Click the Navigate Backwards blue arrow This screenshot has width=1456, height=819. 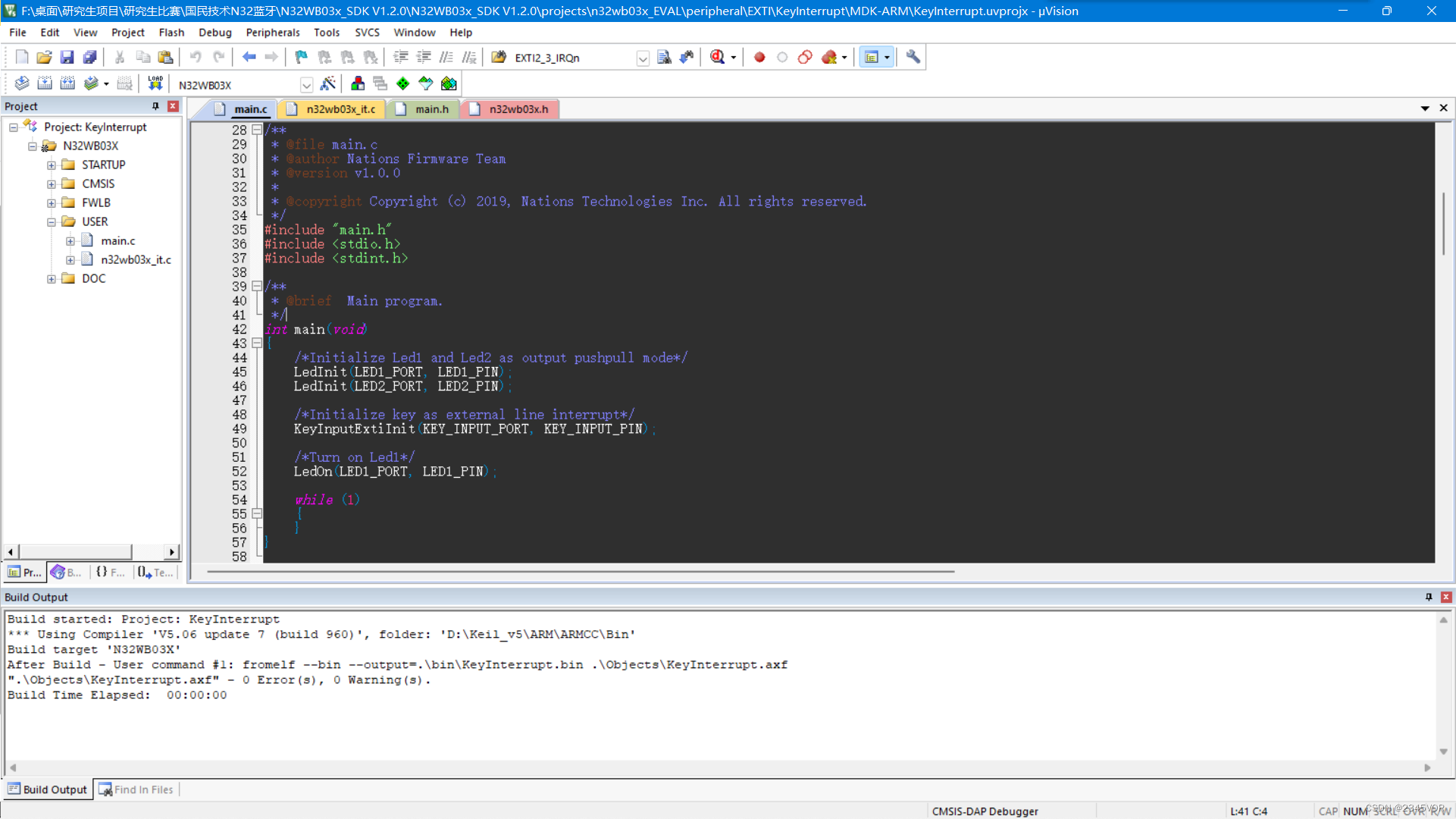249,57
